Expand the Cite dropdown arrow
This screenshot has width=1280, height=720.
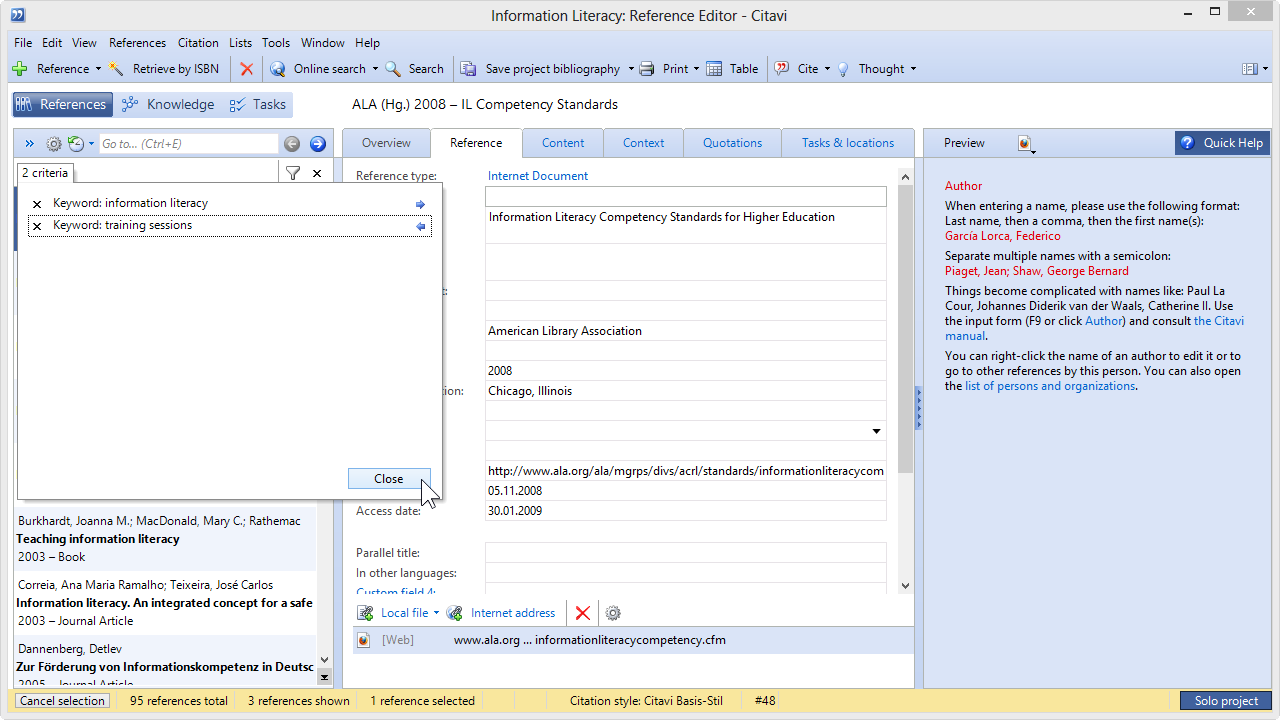[x=828, y=69]
